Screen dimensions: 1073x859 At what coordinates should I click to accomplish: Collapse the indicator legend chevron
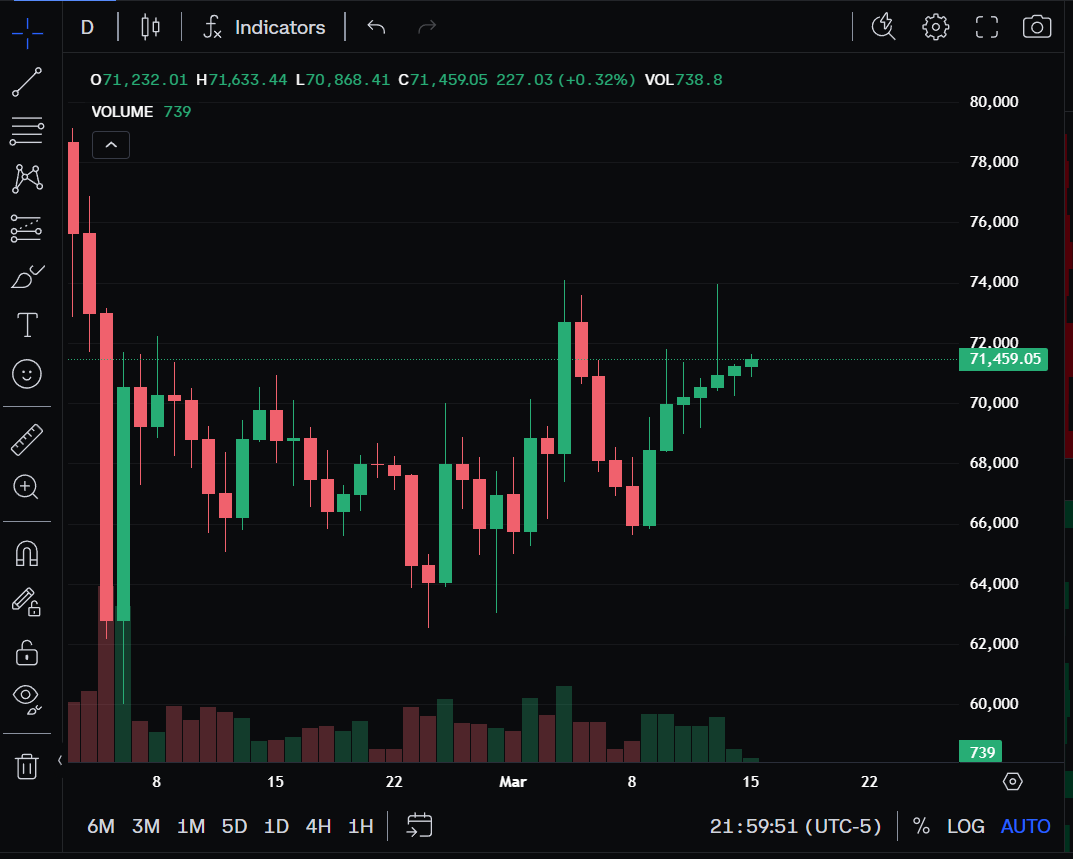[x=111, y=145]
